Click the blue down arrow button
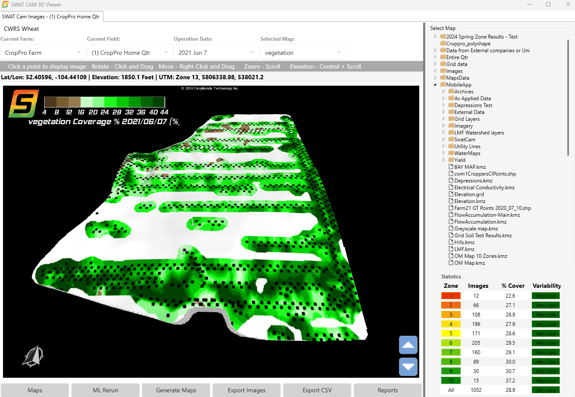This screenshot has width=575, height=397. 408,367
